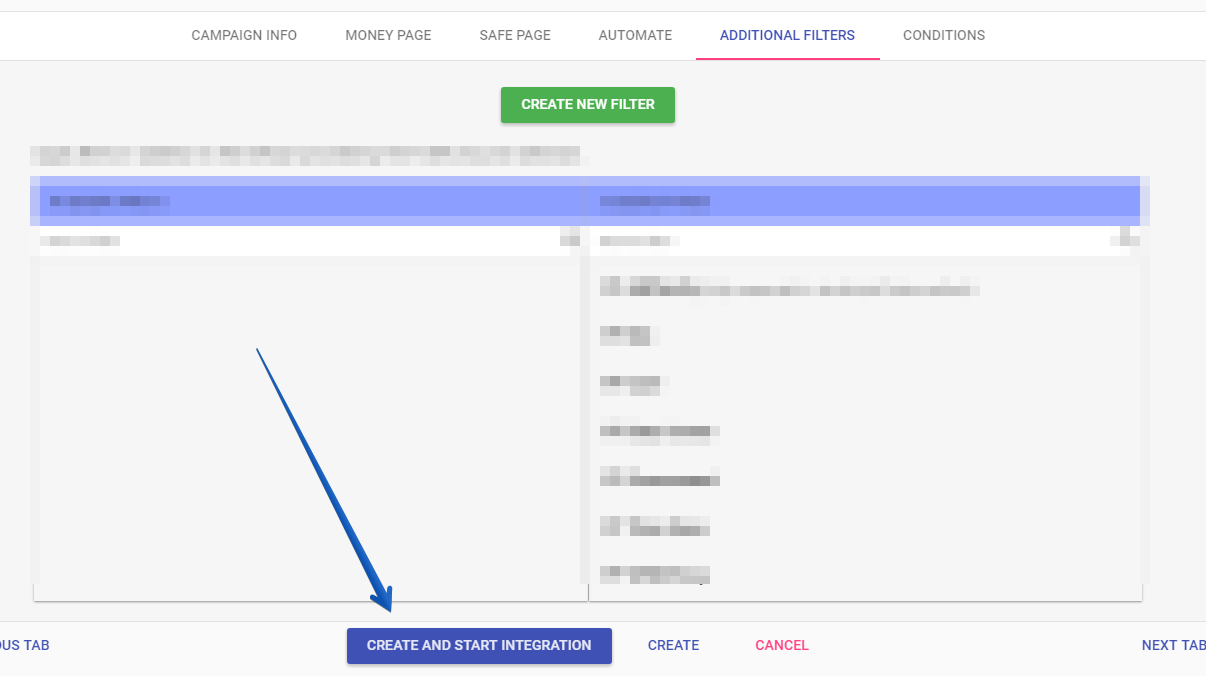Open the Campaign Info tab
The height and width of the screenshot is (676, 1206).
[244, 35]
